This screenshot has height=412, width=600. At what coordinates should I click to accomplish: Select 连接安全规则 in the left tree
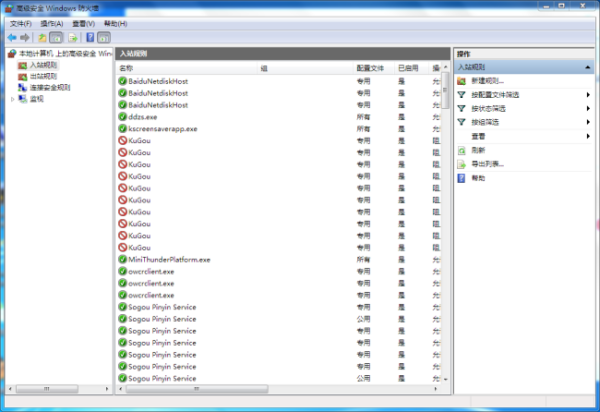pyautogui.click(x=50, y=88)
